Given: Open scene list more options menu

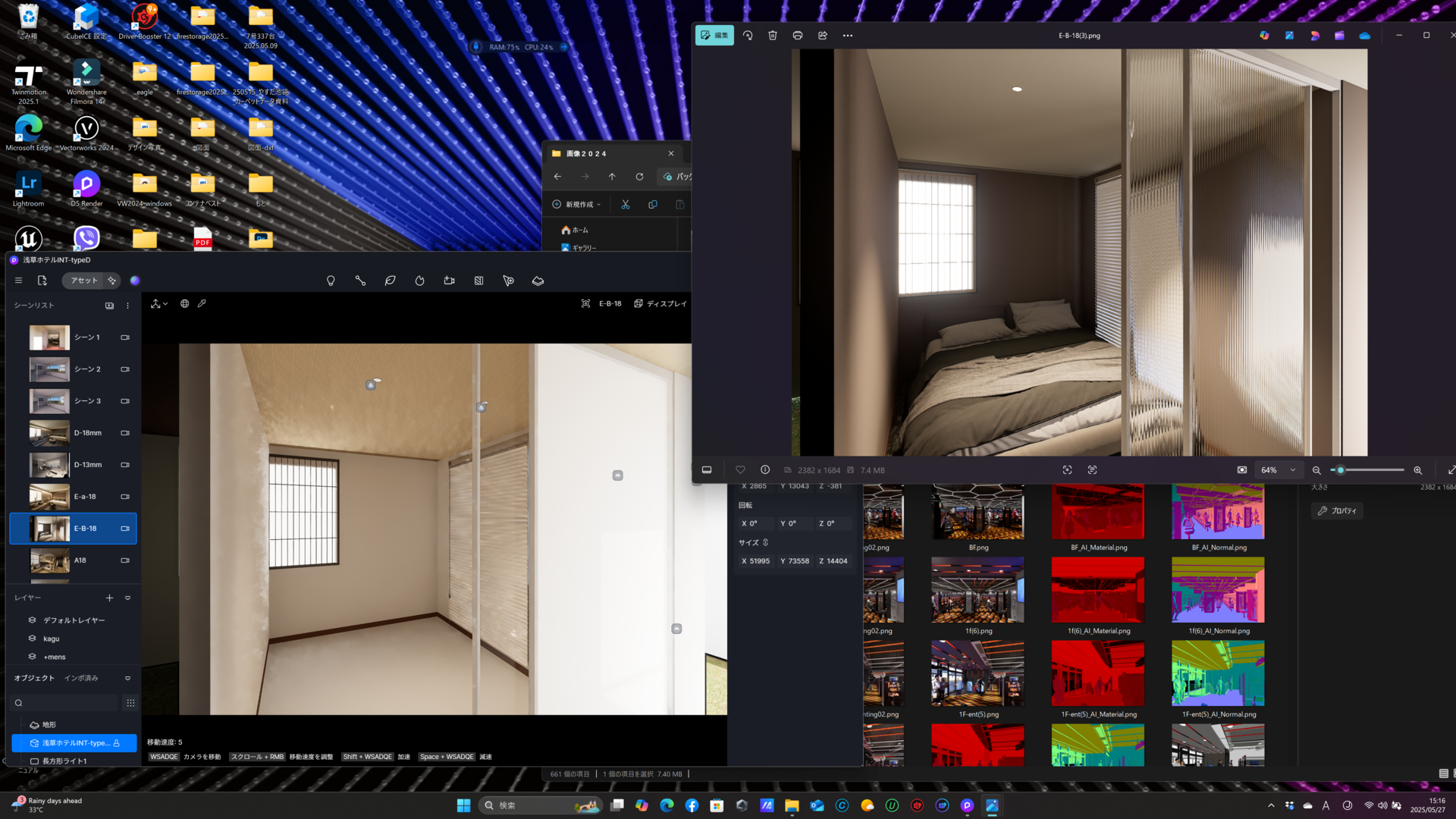Looking at the screenshot, I should click(127, 306).
